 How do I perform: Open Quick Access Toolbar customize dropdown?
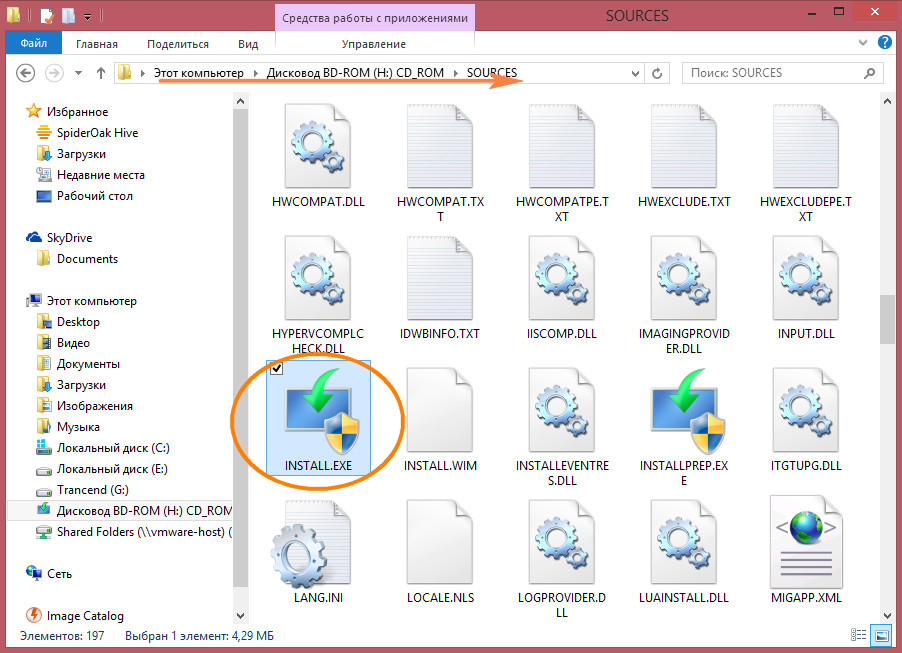click(87, 17)
